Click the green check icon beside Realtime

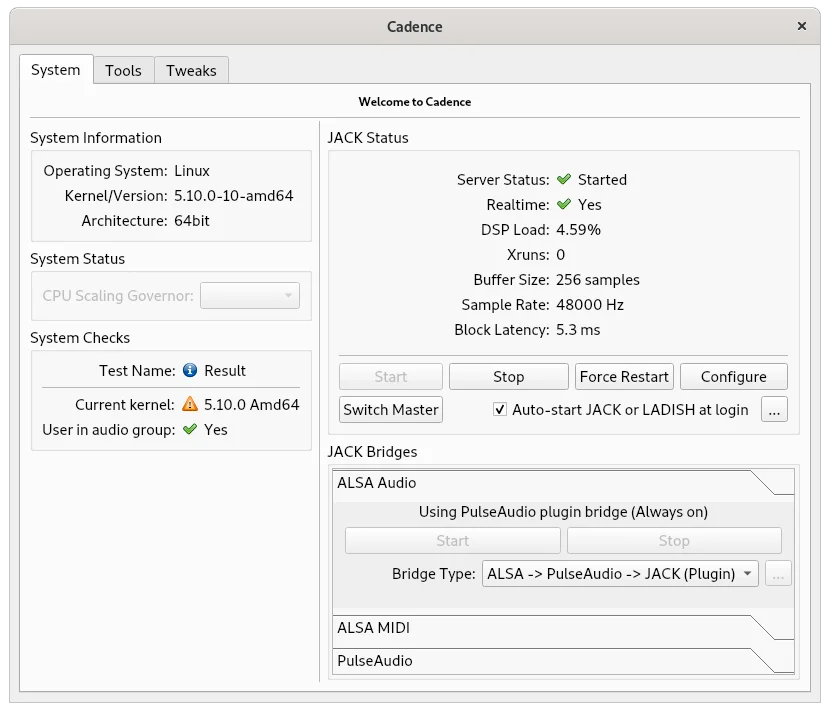[564, 204]
